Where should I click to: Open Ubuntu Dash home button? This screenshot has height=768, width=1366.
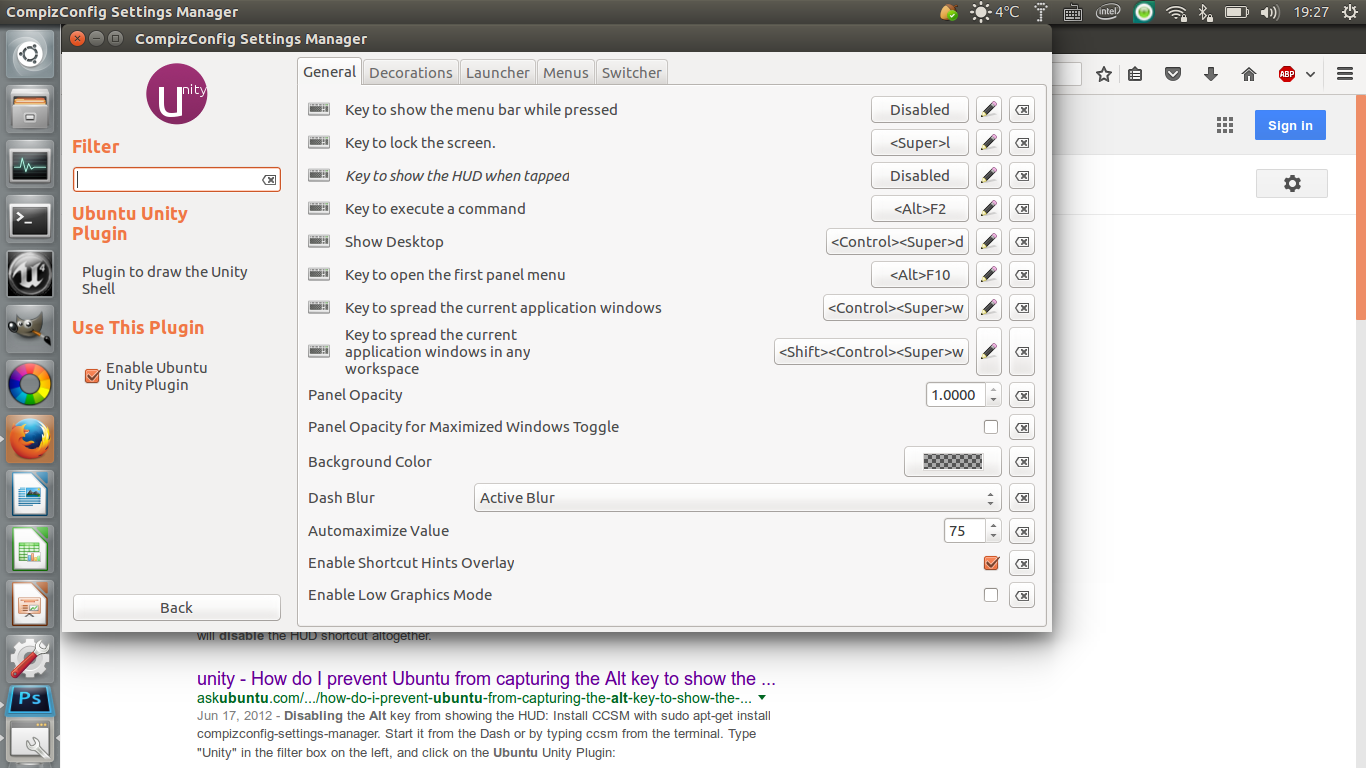pos(30,54)
